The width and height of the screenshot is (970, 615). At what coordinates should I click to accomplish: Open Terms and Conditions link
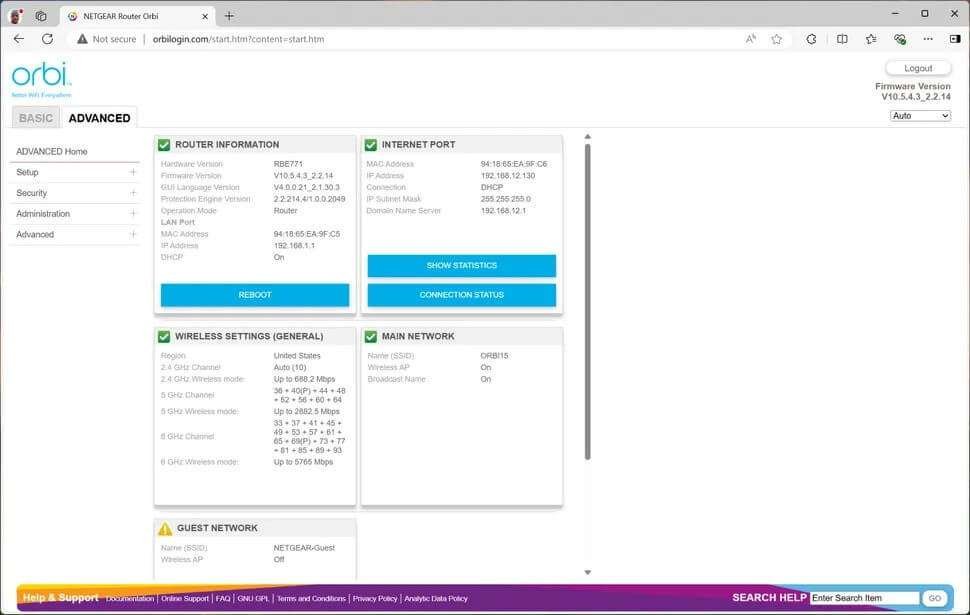point(311,598)
